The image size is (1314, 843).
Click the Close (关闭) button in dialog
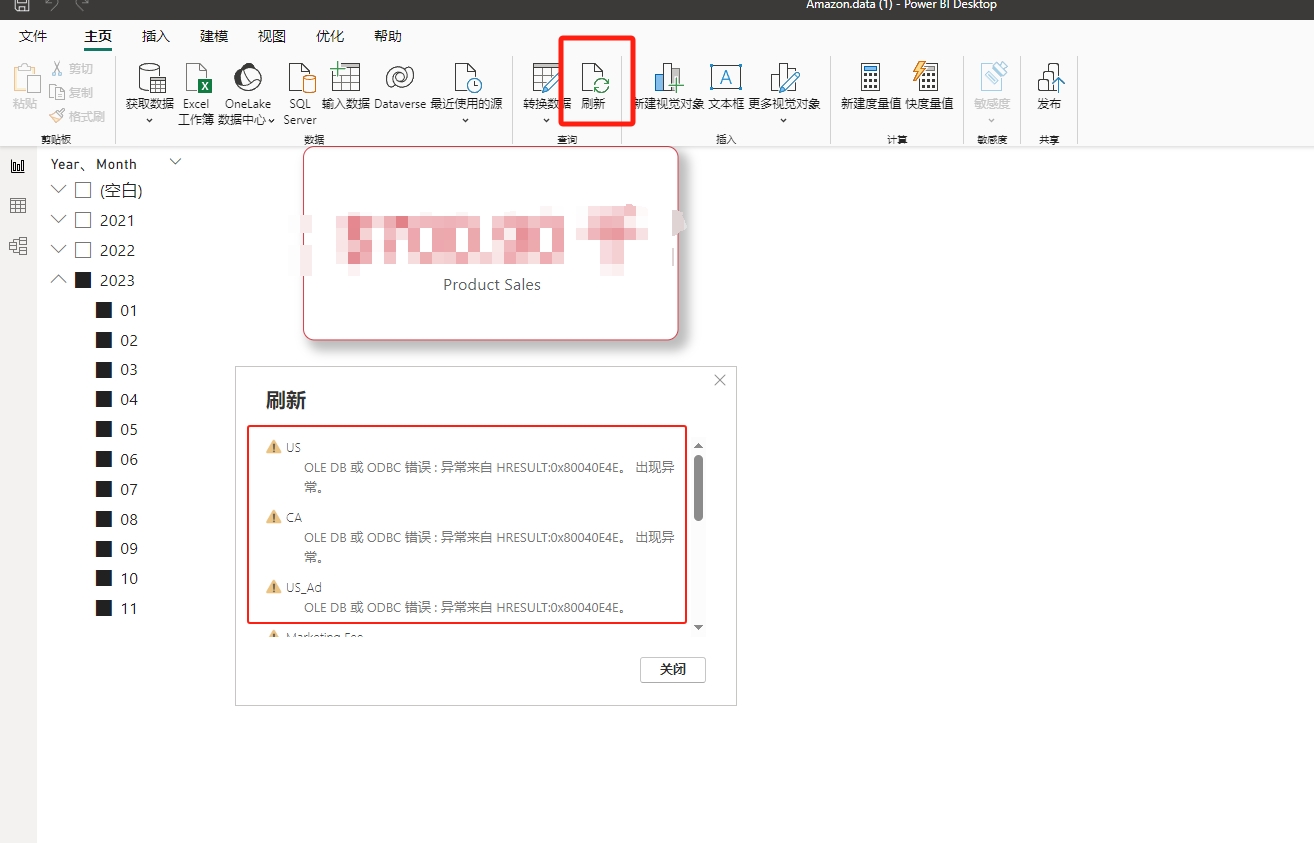[x=672, y=670]
